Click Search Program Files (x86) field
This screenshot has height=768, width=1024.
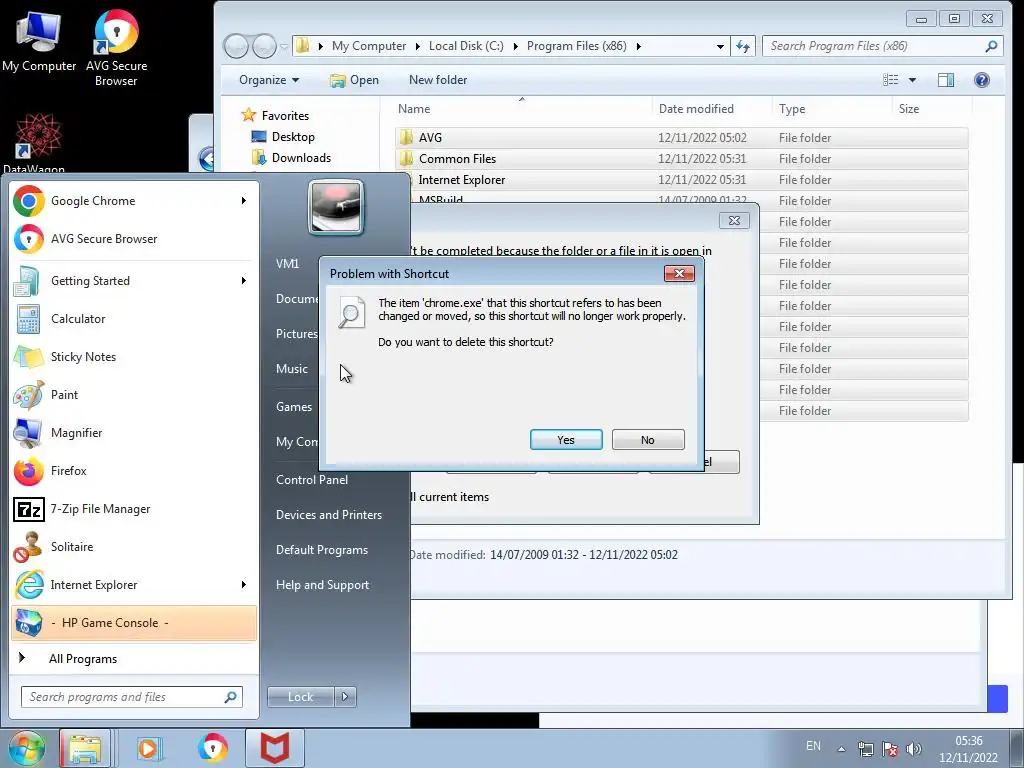coord(882,46)
